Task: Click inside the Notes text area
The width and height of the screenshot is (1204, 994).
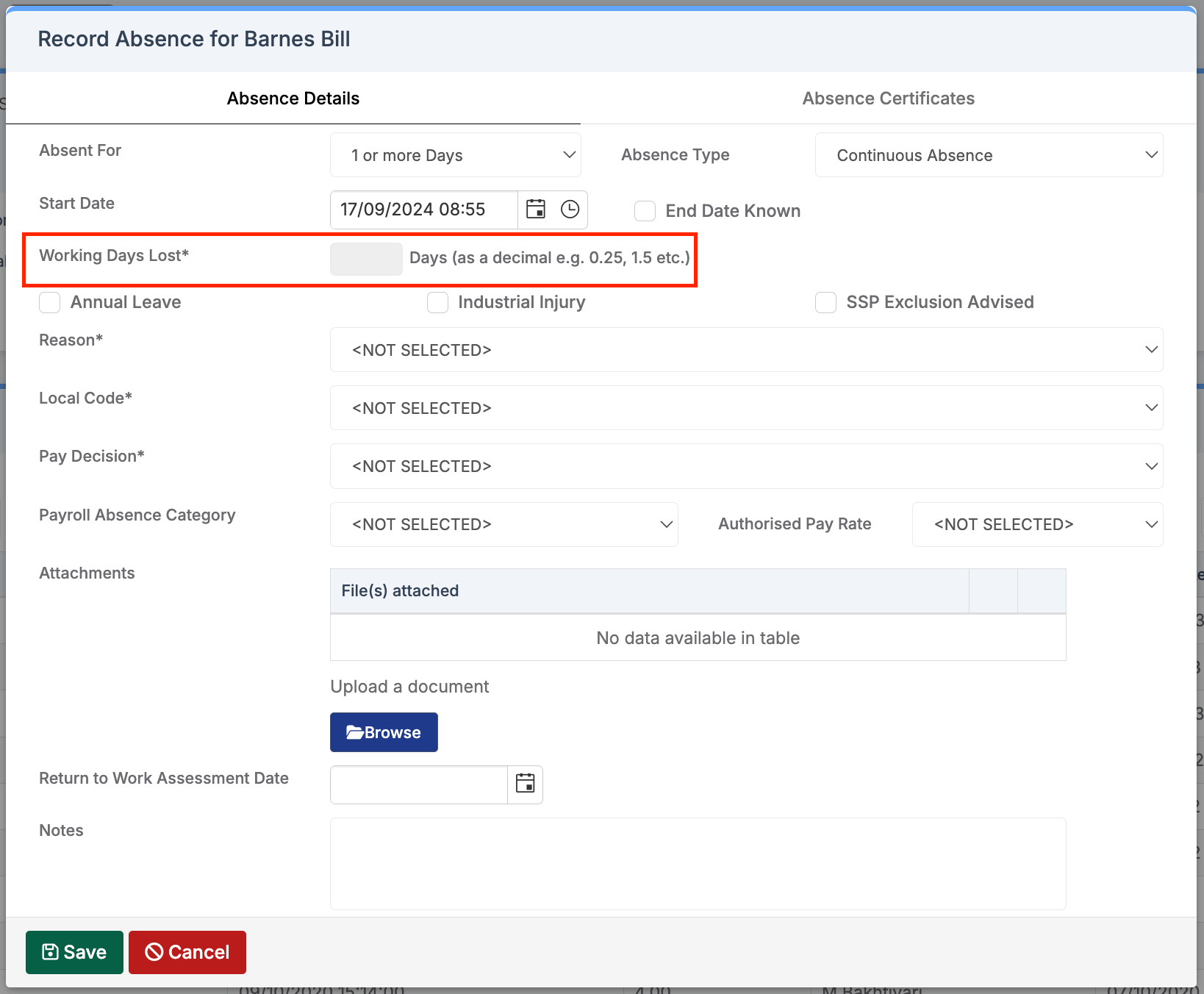Action: pos(697,864)
